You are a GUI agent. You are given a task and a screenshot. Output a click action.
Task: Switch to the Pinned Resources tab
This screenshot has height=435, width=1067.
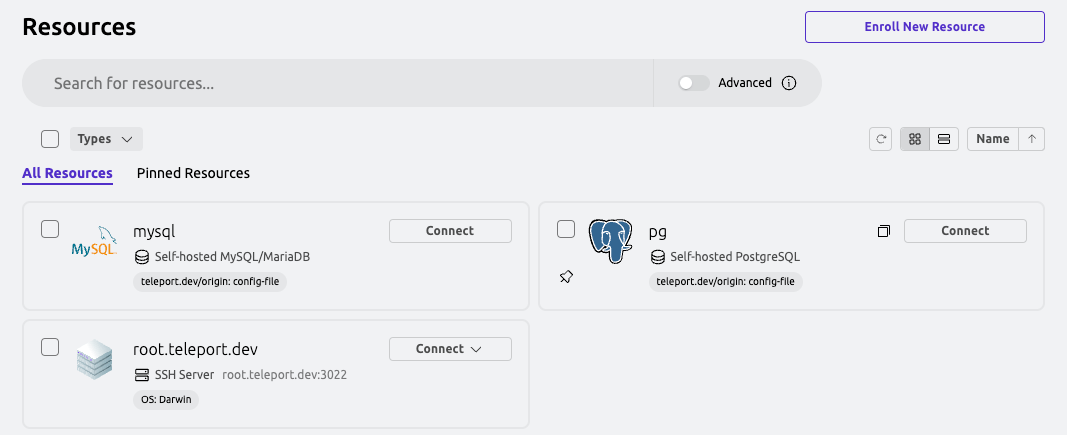(193, 173)
